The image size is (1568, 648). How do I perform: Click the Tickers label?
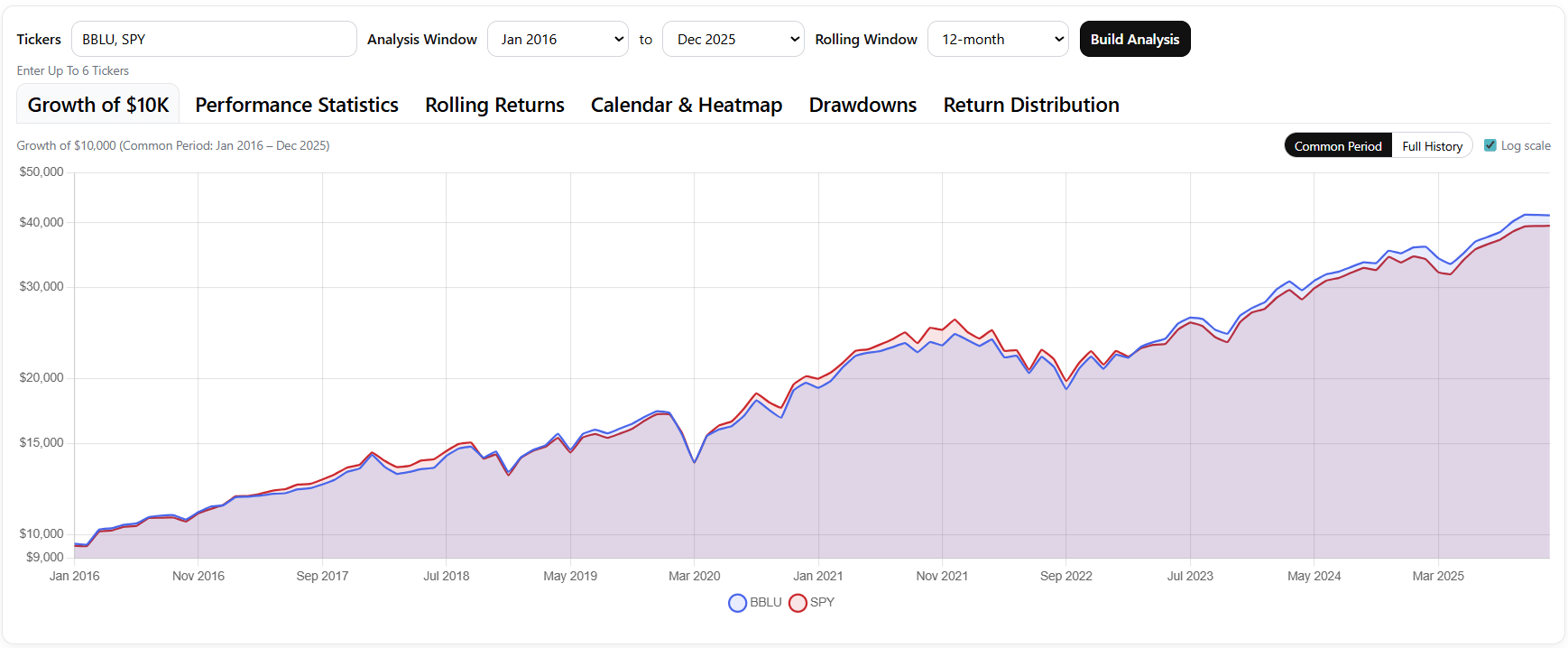click(x=39, y=39)
